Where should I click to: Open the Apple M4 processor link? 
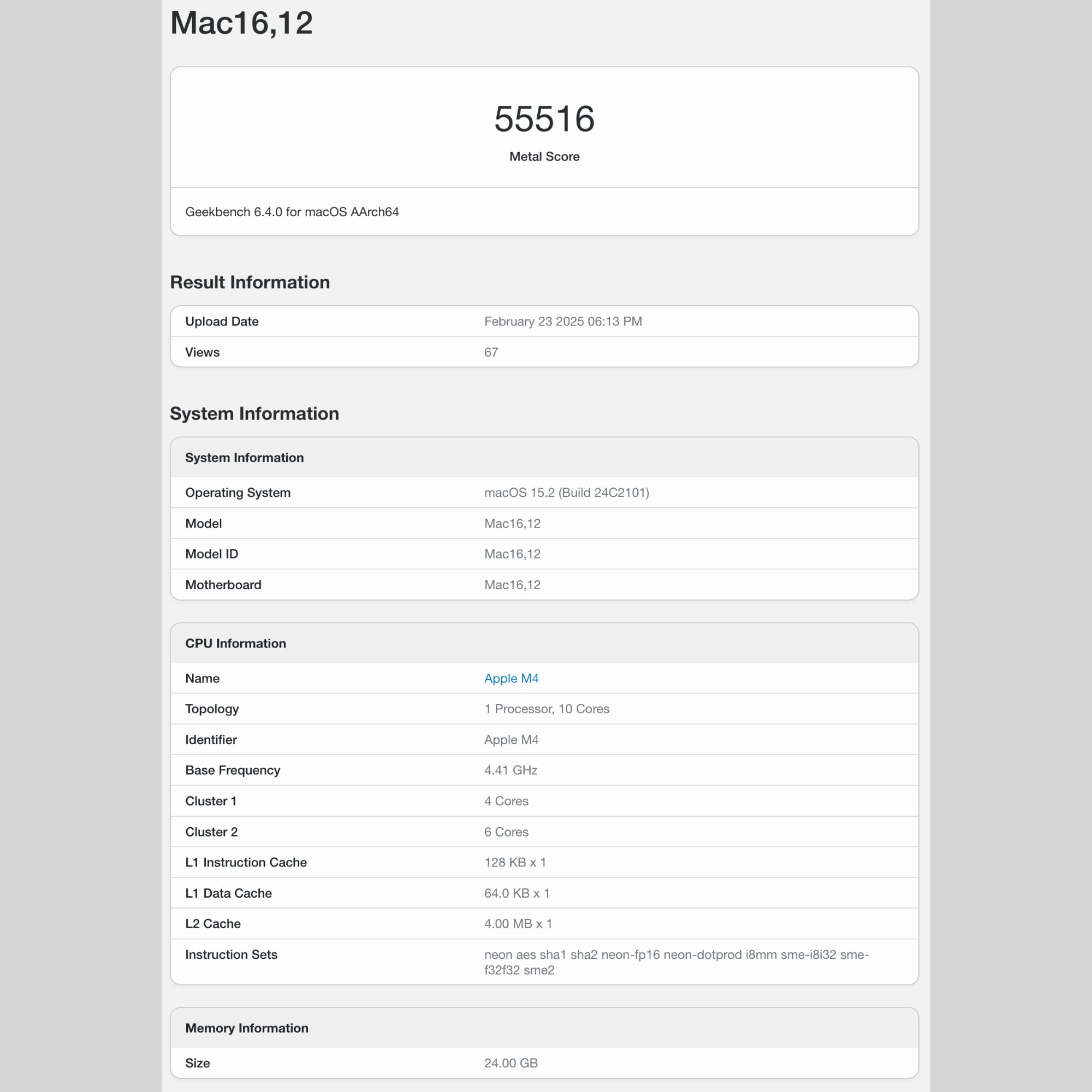tap(511, 678)
